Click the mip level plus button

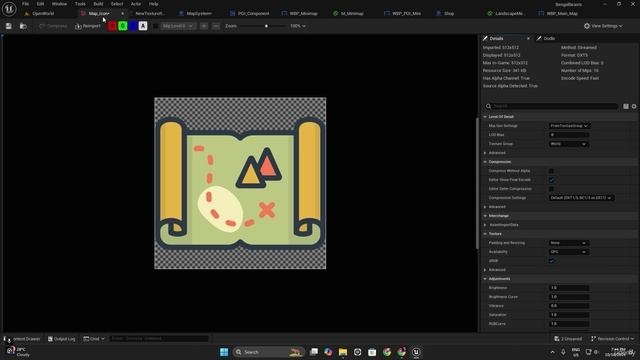point(204,26)
